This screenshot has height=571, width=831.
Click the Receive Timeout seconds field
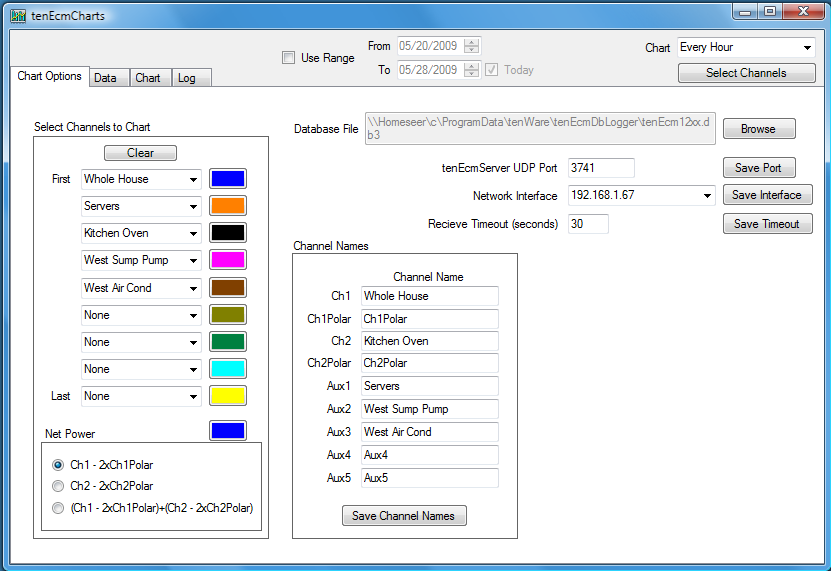[x=588, y=224]
